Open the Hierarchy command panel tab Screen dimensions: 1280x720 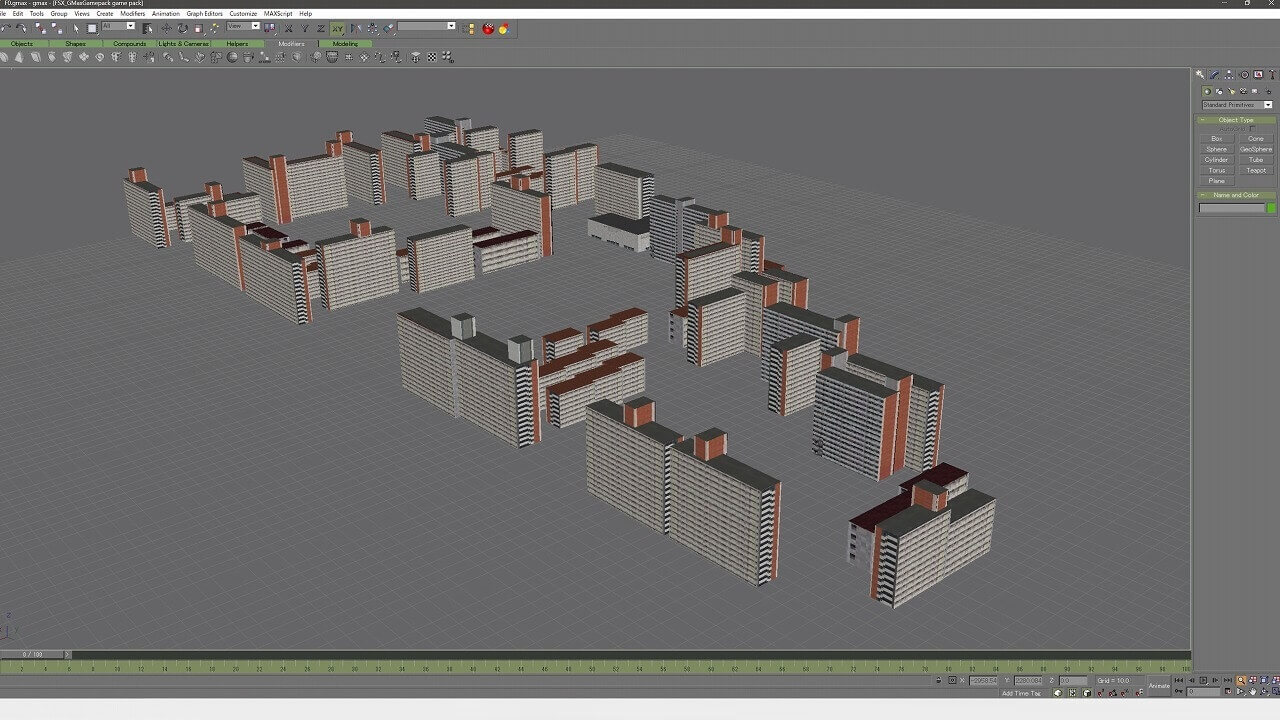[x=1229, y=74]
